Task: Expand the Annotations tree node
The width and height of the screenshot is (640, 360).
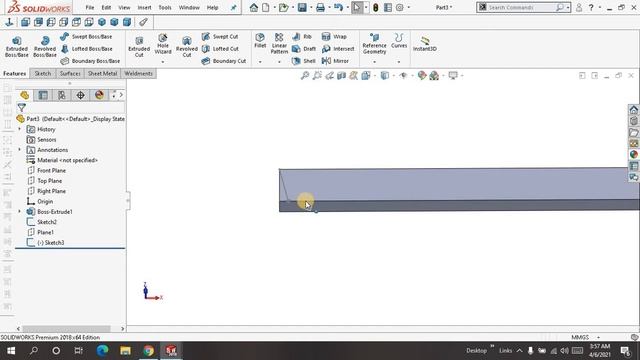Action: click(x=19, y=150)
